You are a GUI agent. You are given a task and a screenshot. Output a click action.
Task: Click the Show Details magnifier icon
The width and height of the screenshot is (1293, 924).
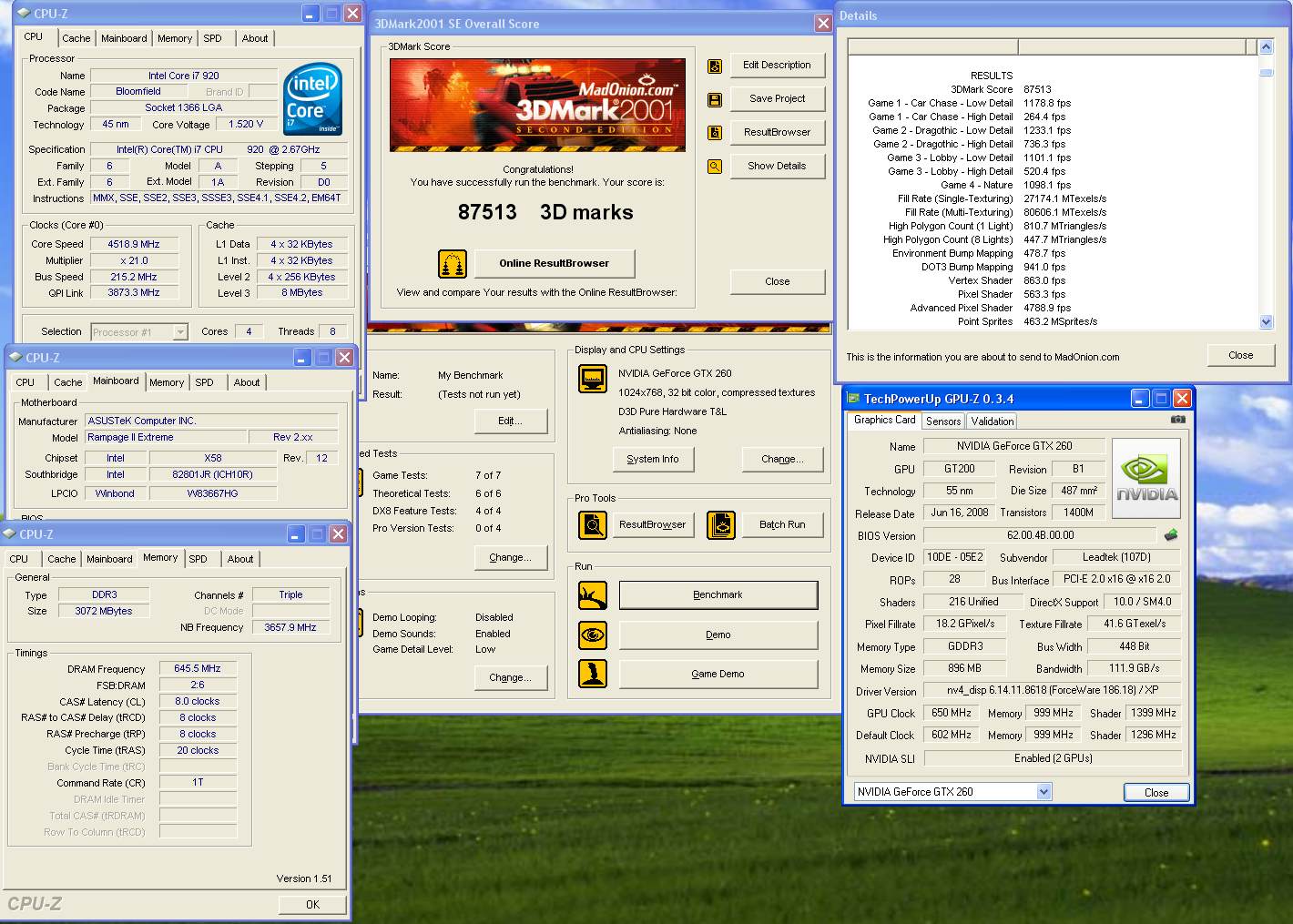(715, 167)
